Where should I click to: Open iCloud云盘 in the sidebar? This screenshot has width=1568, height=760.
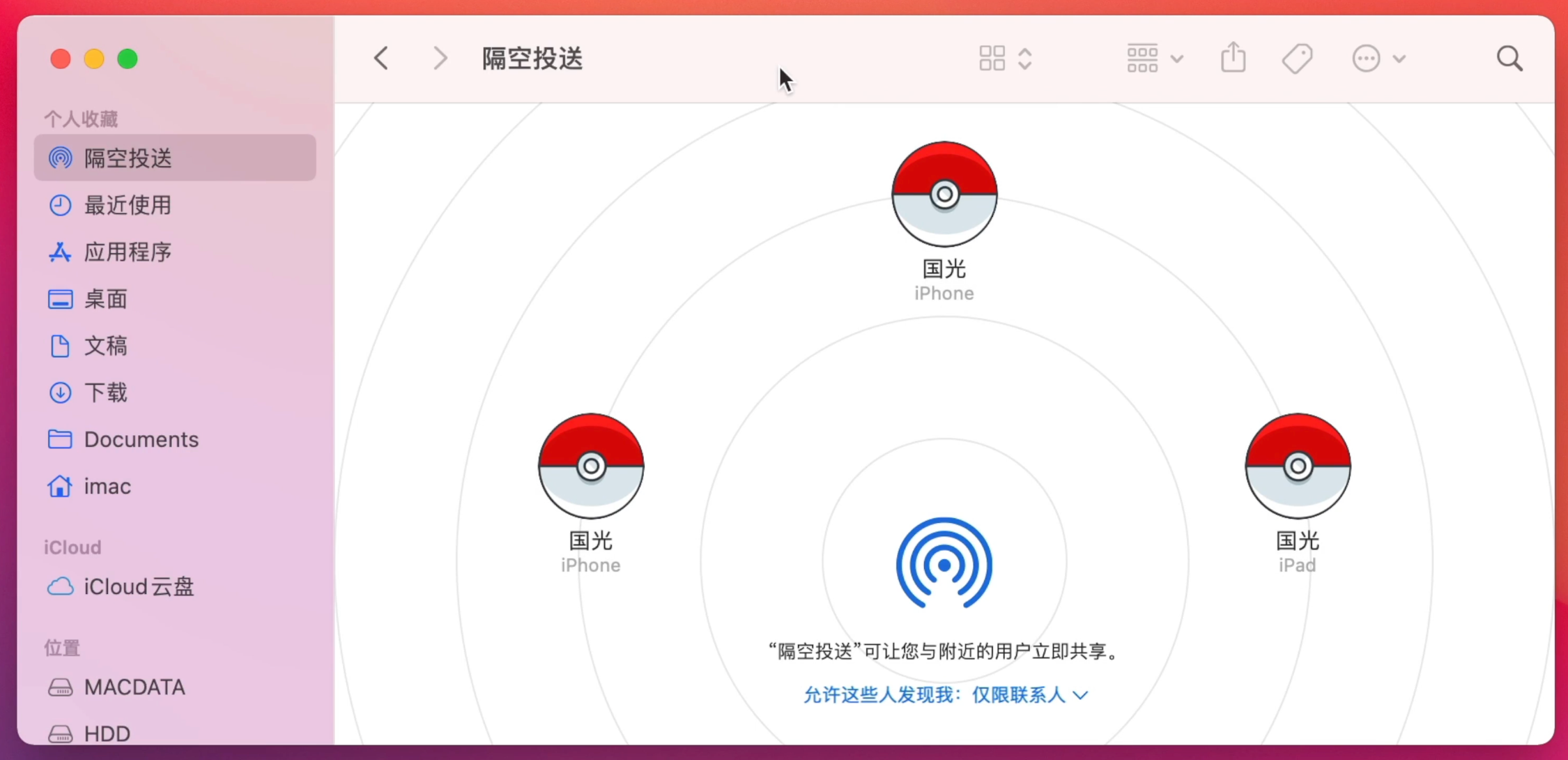pos(175,587)
